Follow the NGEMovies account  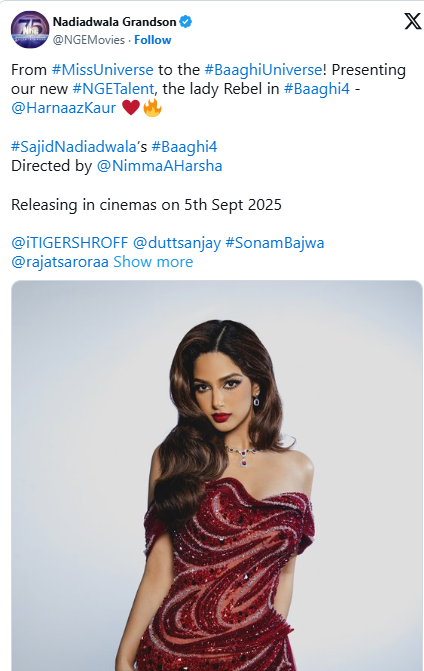[x=153, y=40]
